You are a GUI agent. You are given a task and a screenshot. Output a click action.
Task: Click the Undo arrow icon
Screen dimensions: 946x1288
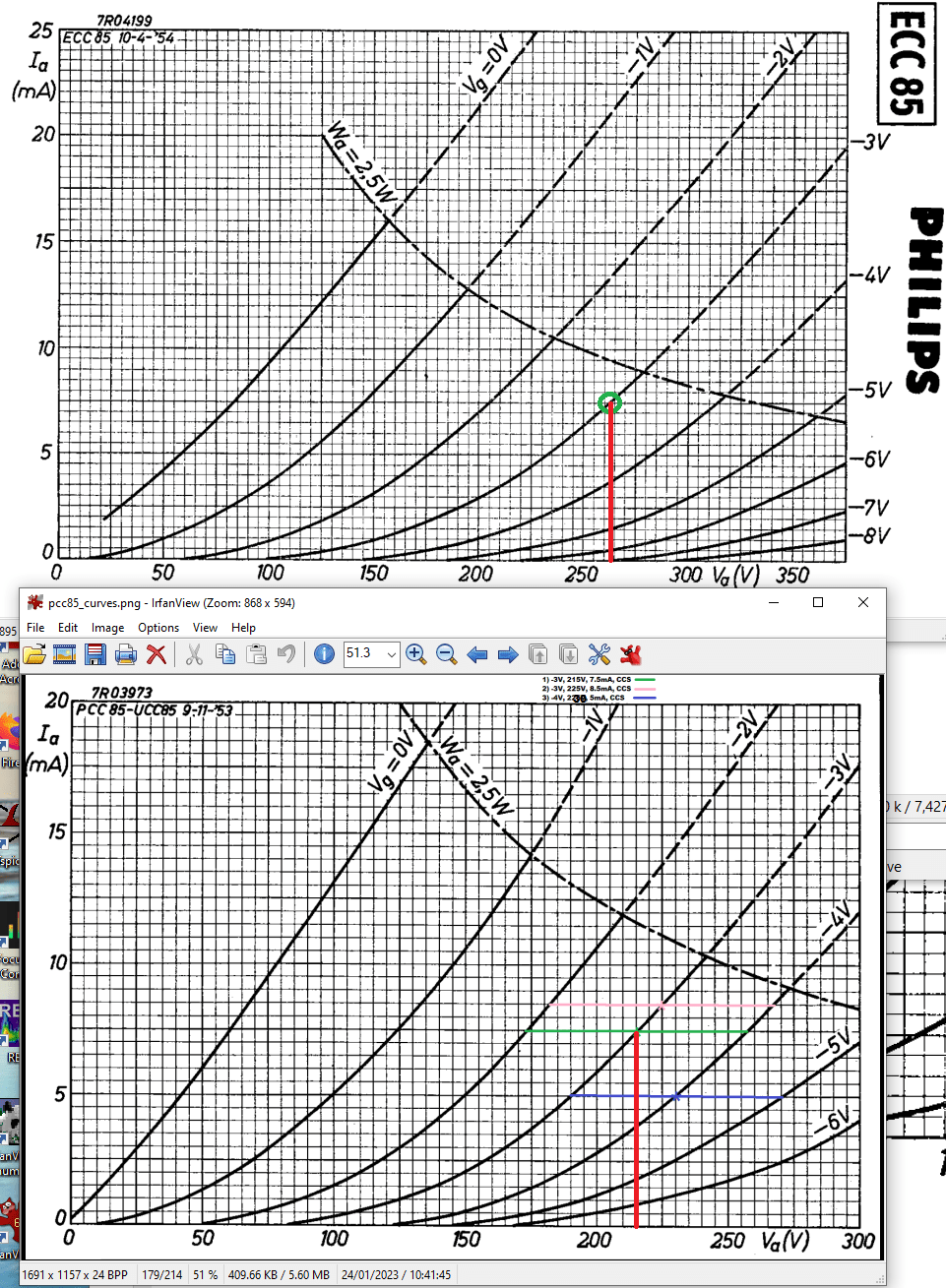pyautogui.click(x=286, y=654)
